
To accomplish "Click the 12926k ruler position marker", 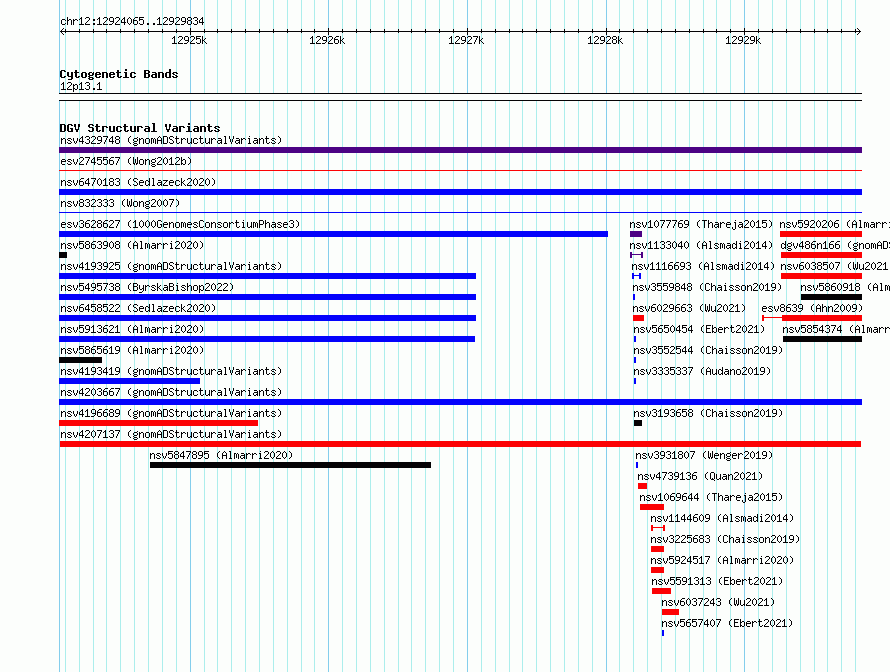I will tap(327, 40).
